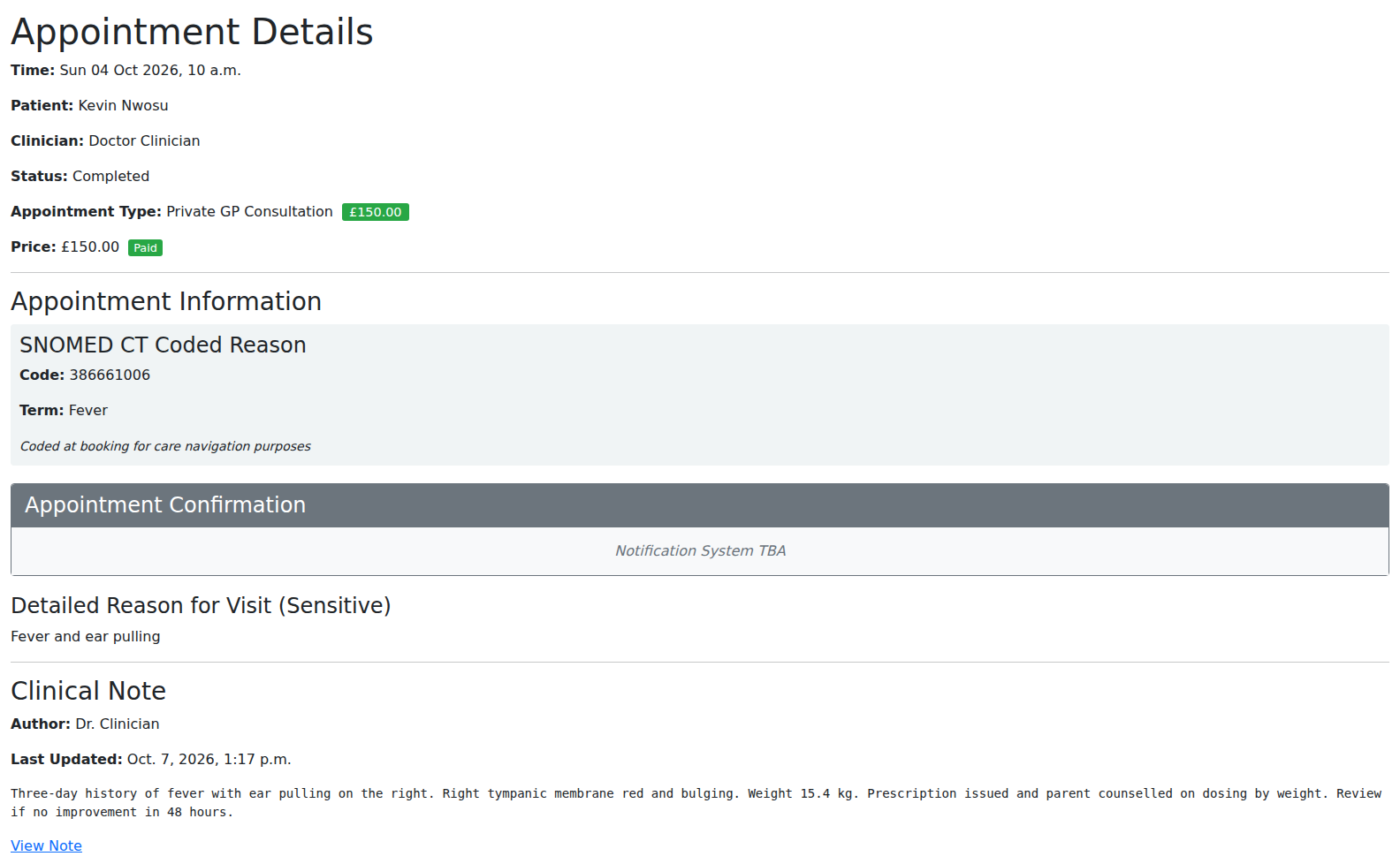Select the clinical note body text
Screen dimensions: 1400x864
coord(696,803)
